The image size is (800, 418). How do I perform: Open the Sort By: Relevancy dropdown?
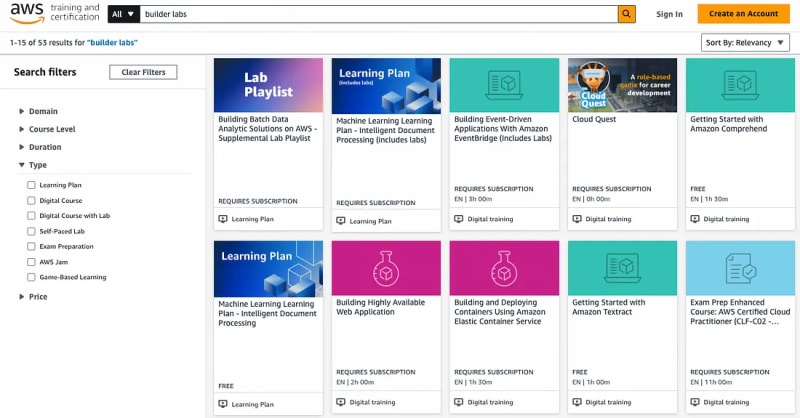coord(745,42)
